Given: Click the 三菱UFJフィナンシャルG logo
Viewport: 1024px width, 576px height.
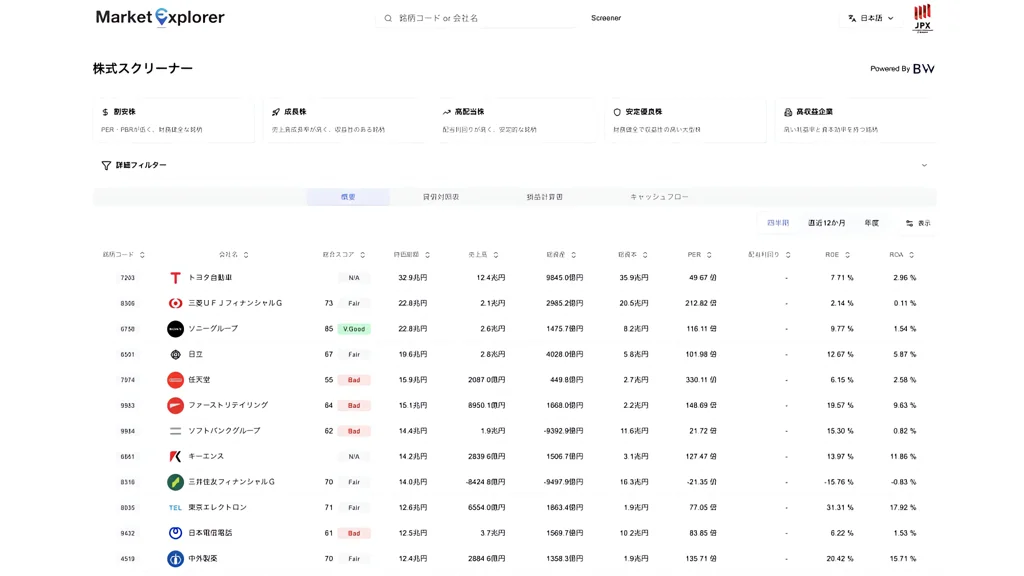Looking at the screenshot, I should click(175, 304).
